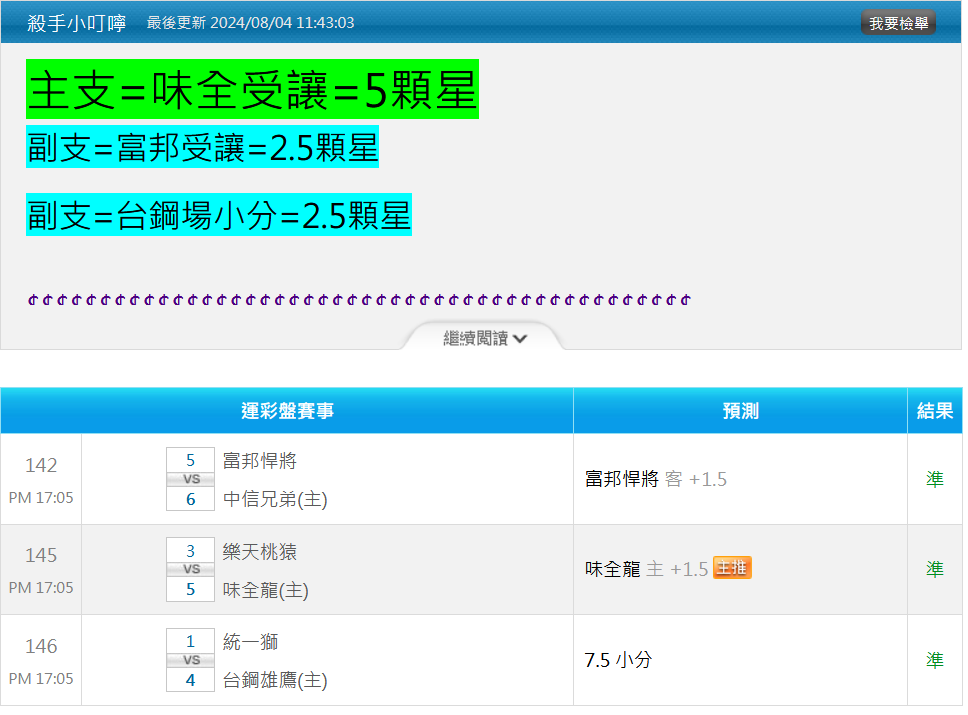The image size is (968, 715).
Task: Click 統一獅 score box showing 1
Action: click(x=190, y=641)
